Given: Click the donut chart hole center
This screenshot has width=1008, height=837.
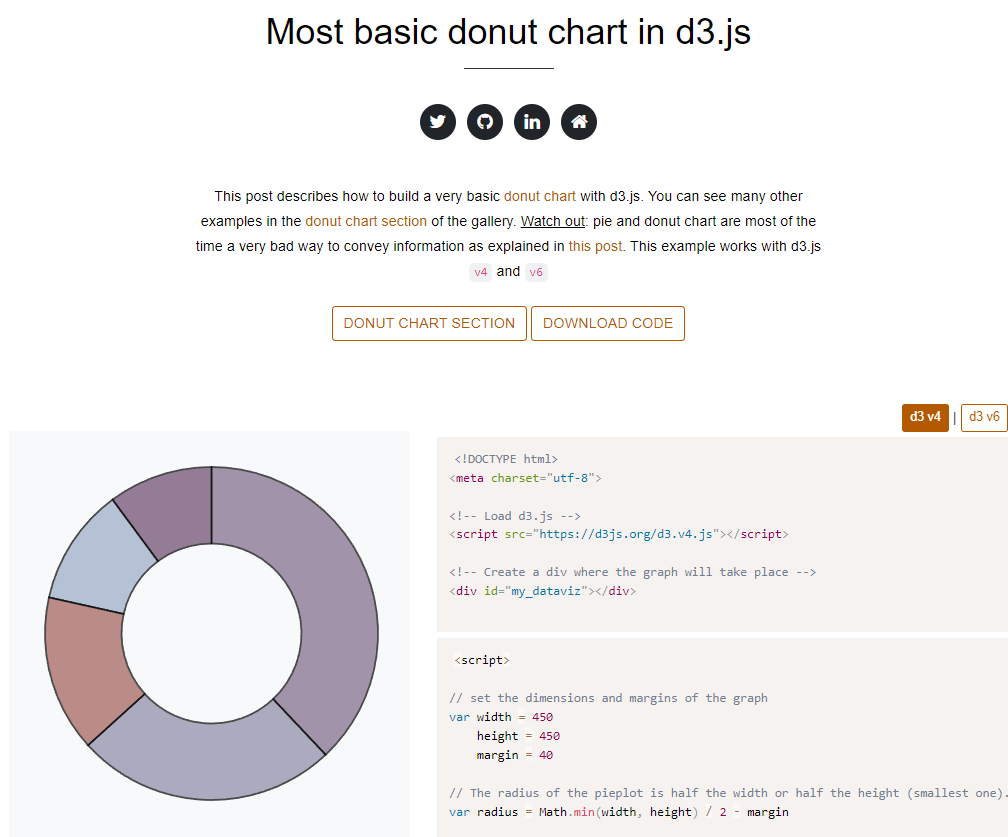Looking at the screenshot, I should pyautogui.click(x=210, y=630).
